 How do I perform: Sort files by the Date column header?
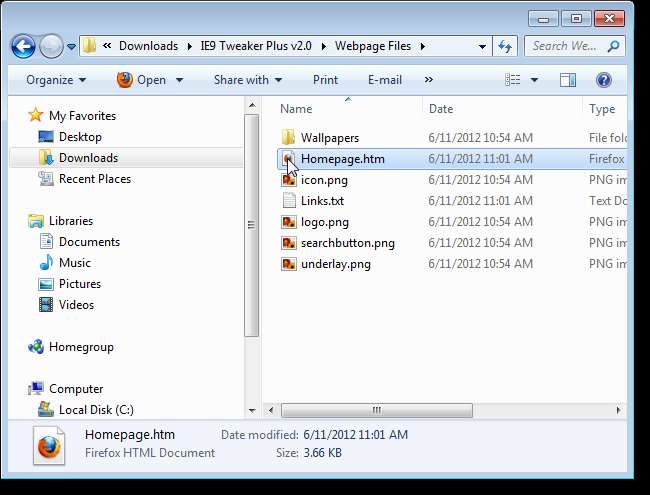tap(440, 109)
